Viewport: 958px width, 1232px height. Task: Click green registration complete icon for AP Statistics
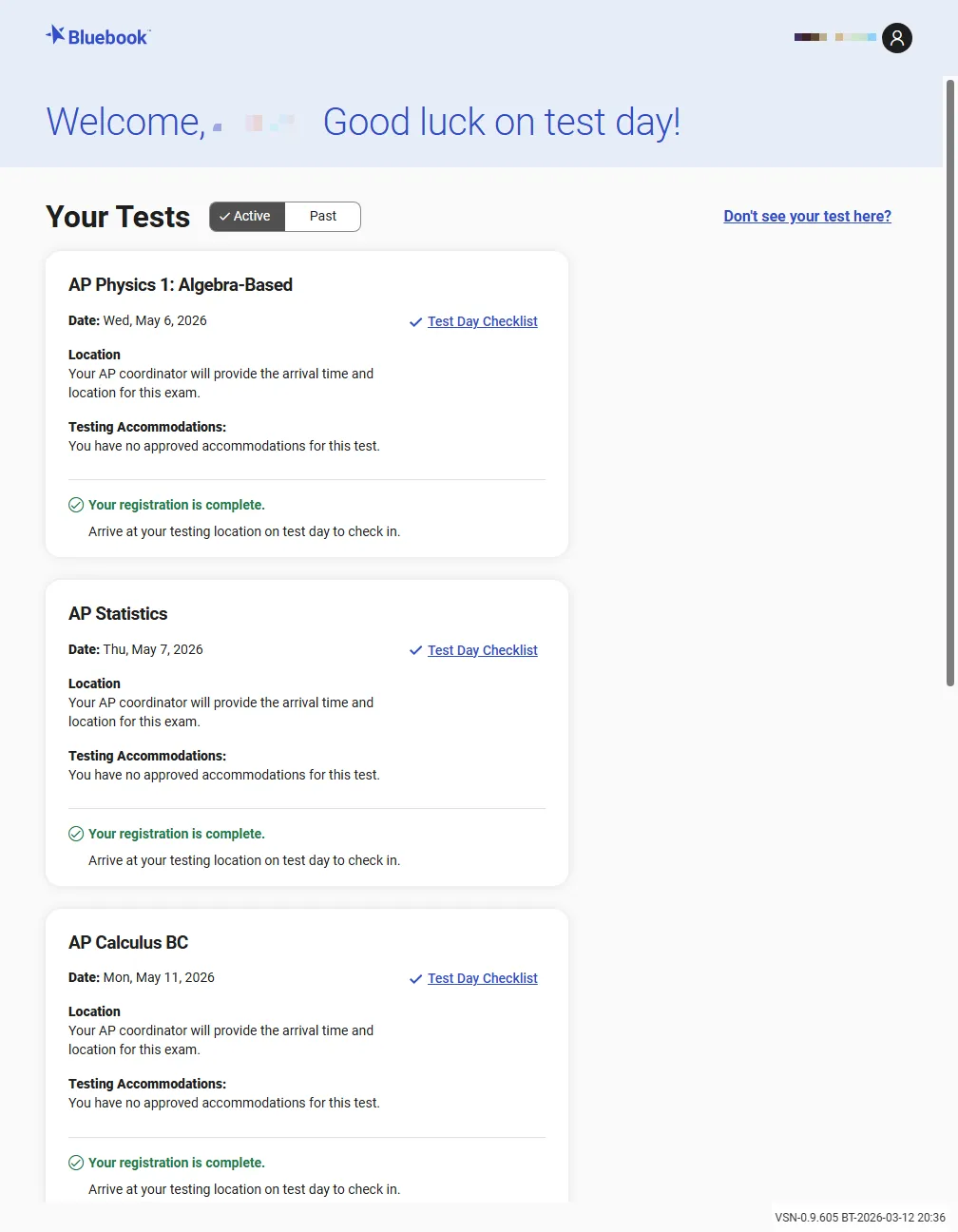click(x=76, y=834)
